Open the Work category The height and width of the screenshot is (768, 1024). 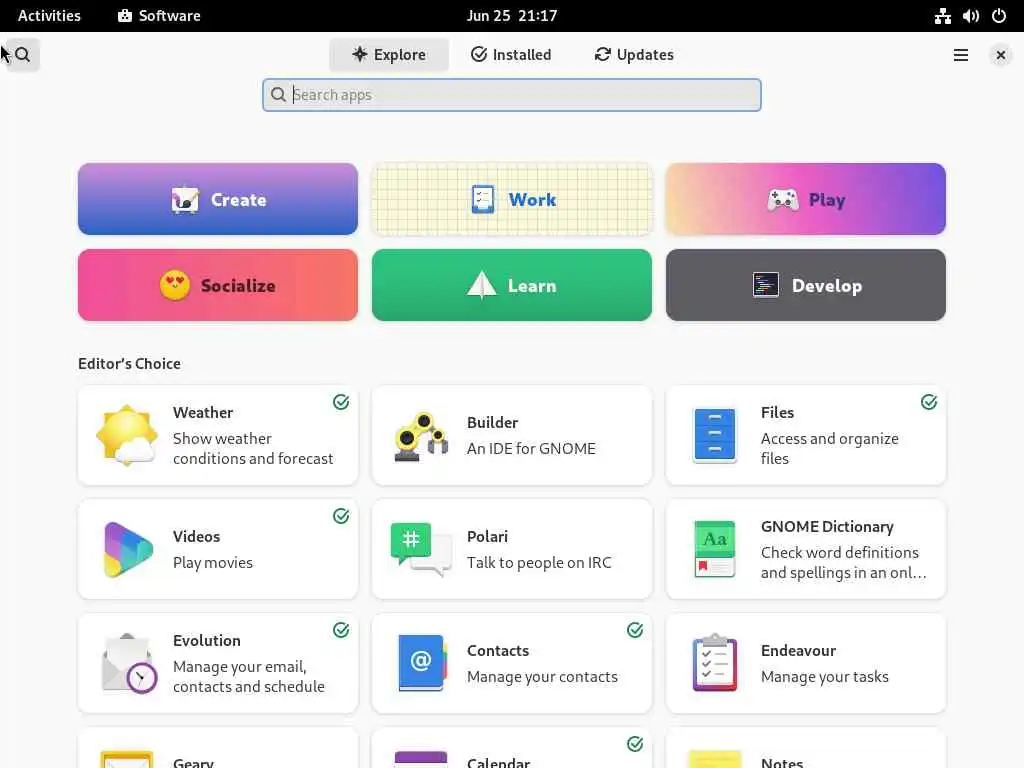click(x=512, y=199)
